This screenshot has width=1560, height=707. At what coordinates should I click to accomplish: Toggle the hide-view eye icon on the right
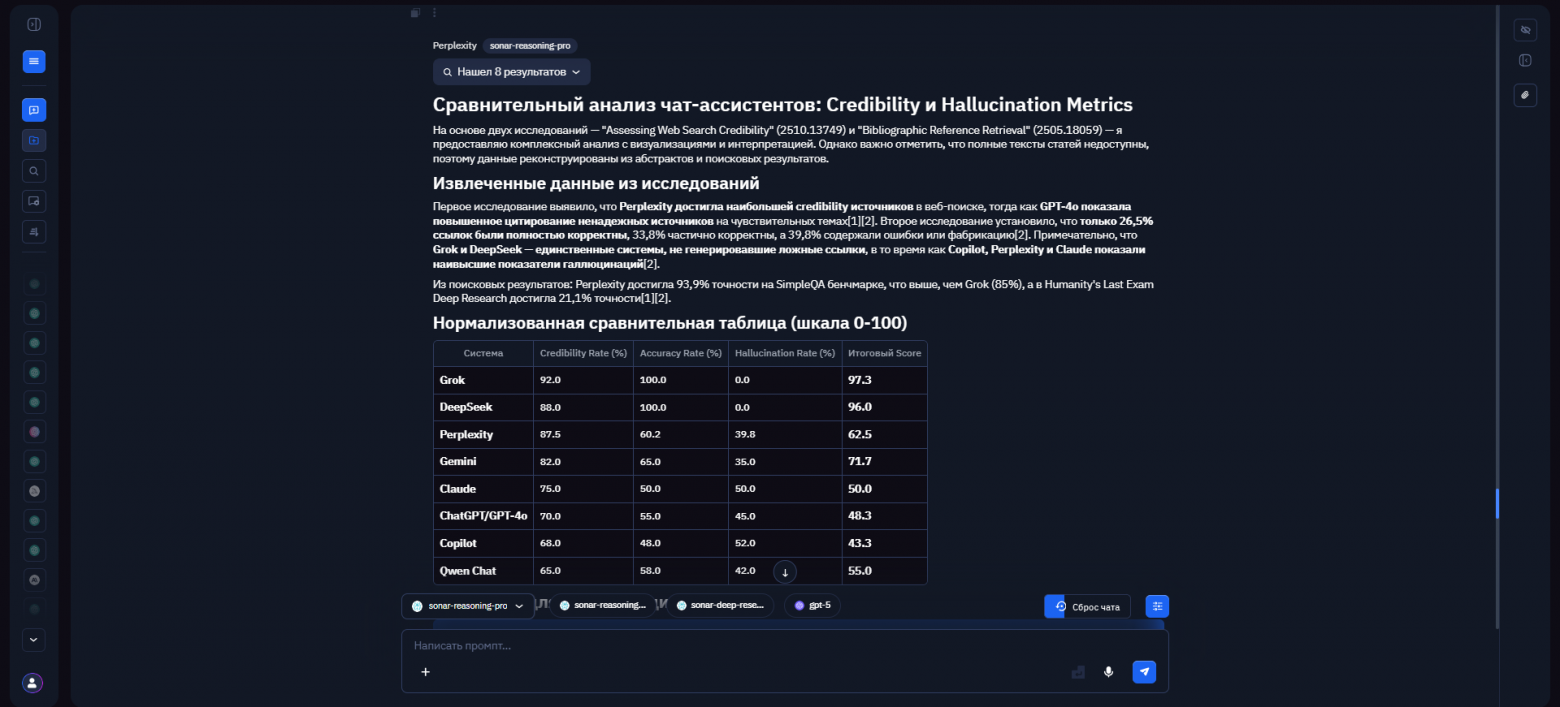coord(1525,30)
